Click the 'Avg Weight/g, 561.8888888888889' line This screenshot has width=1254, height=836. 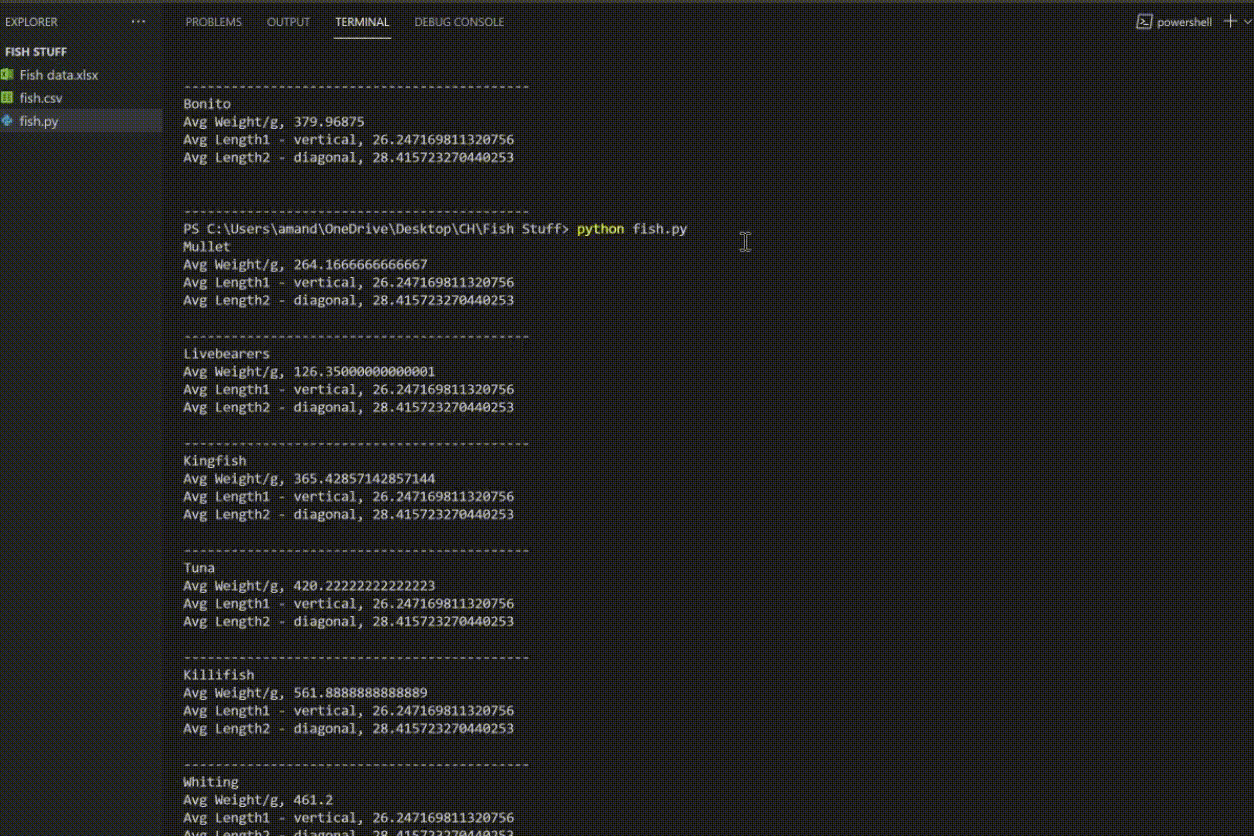pos(305,693)
